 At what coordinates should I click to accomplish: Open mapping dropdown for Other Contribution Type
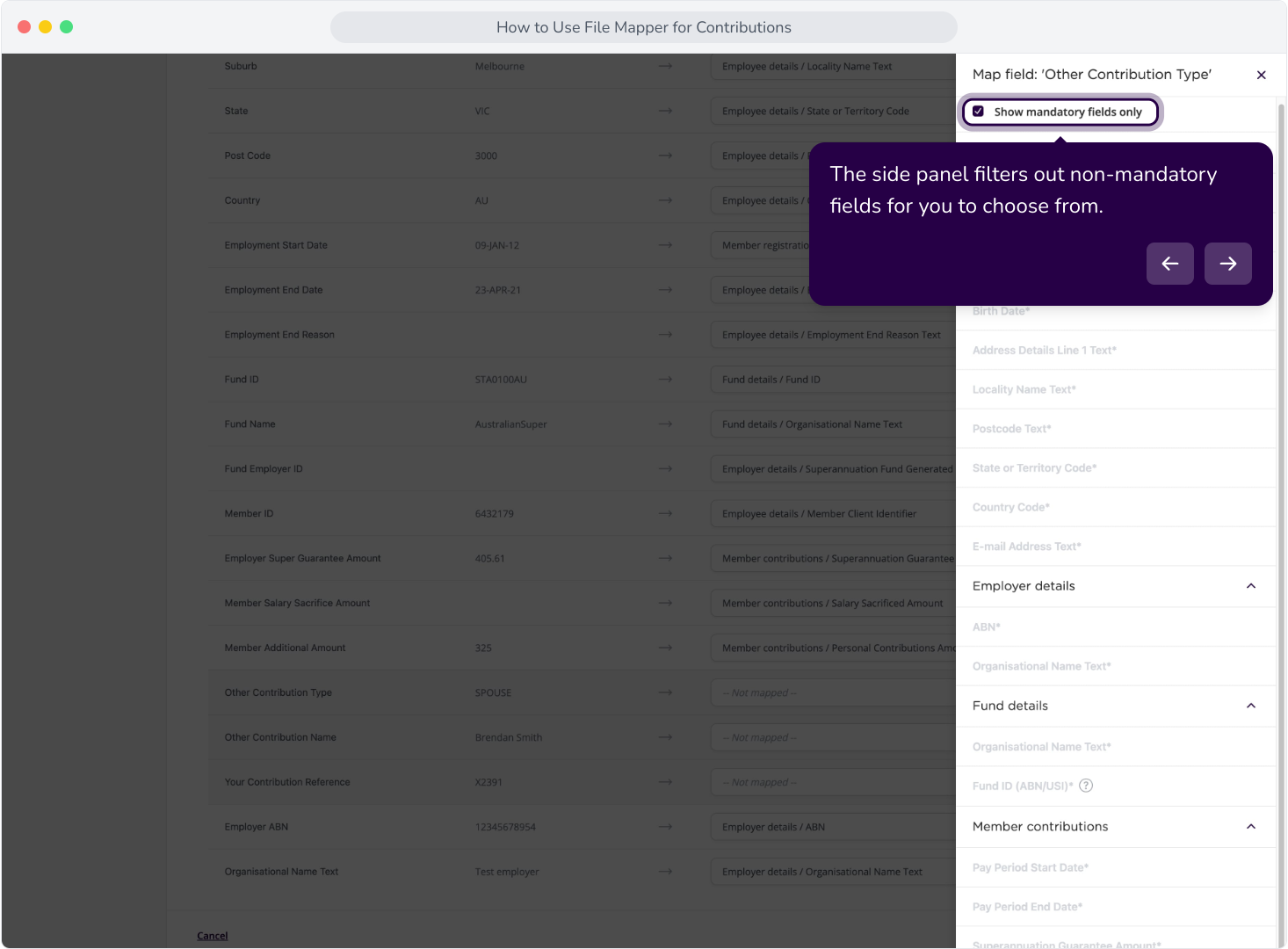832,692
